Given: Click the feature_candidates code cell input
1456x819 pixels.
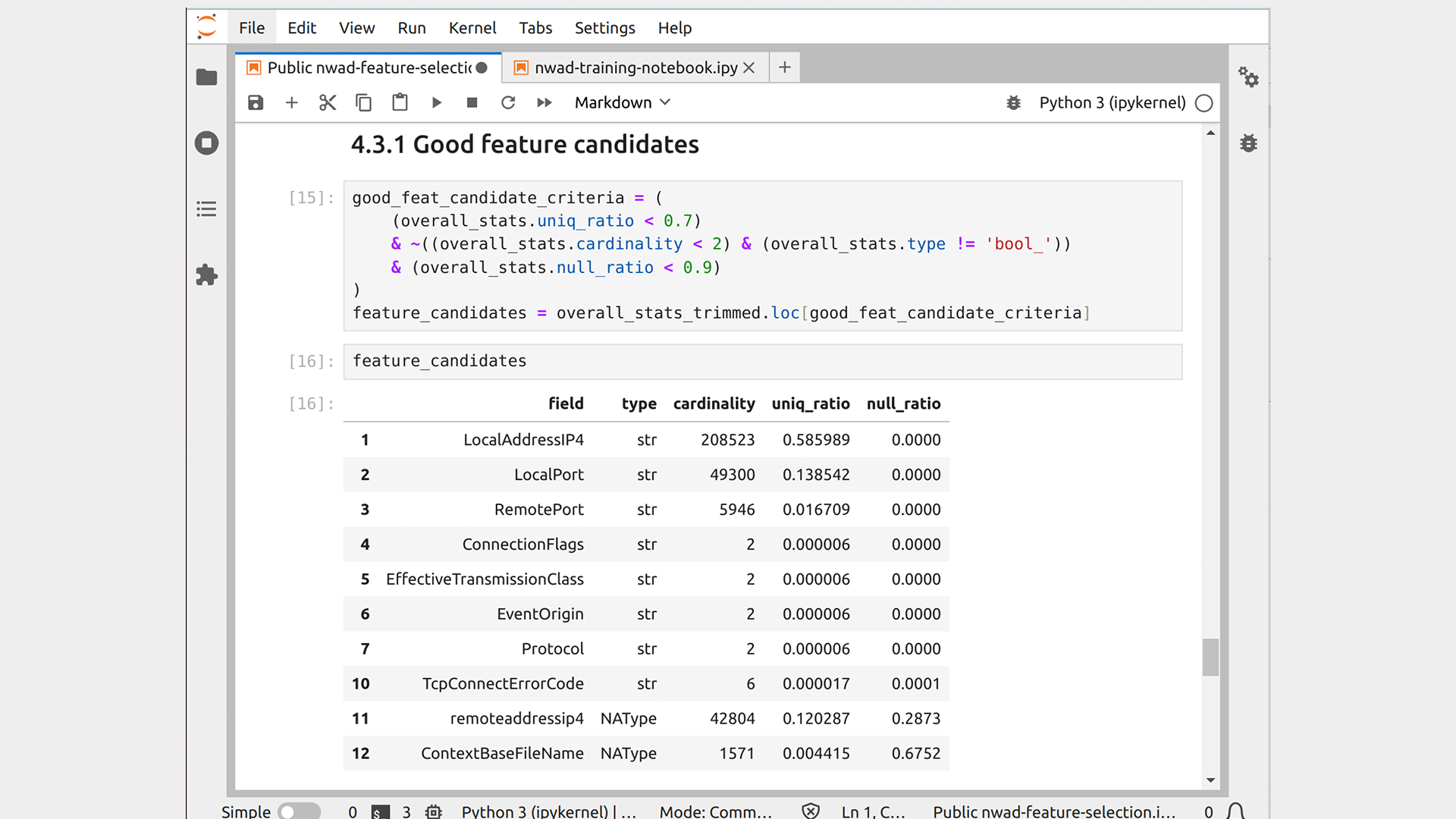Looking at the screenshot, I should click(761, 362).
